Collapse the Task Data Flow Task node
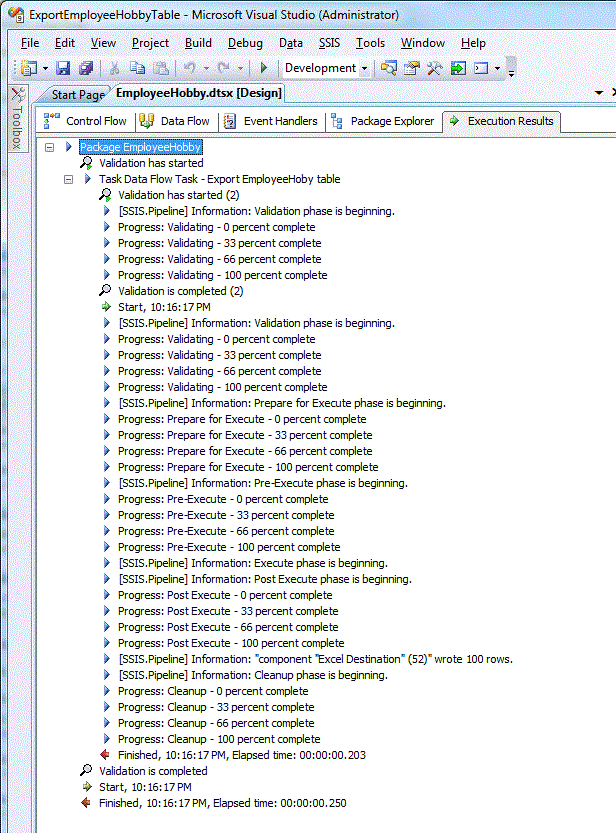616x833 pixels. pos(69,180)
